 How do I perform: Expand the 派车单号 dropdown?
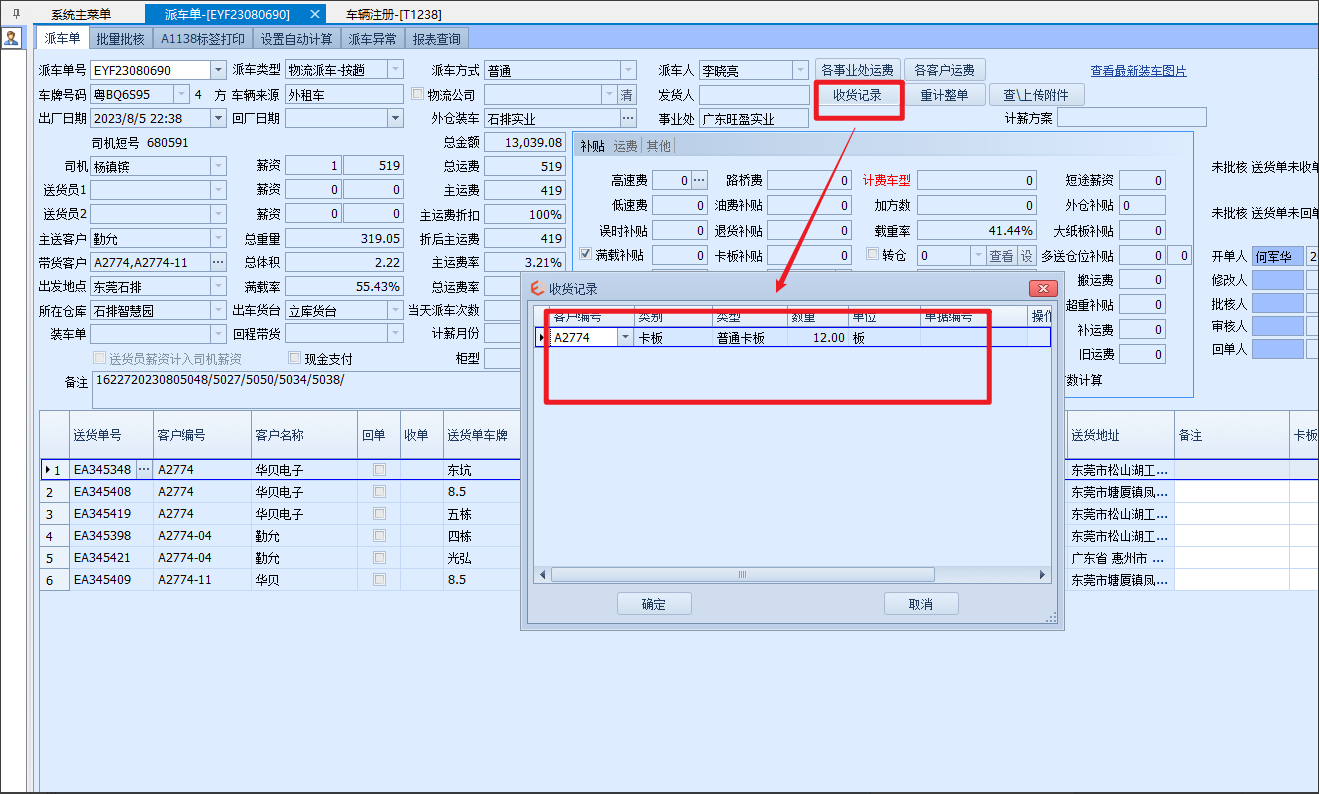[219, 70]
